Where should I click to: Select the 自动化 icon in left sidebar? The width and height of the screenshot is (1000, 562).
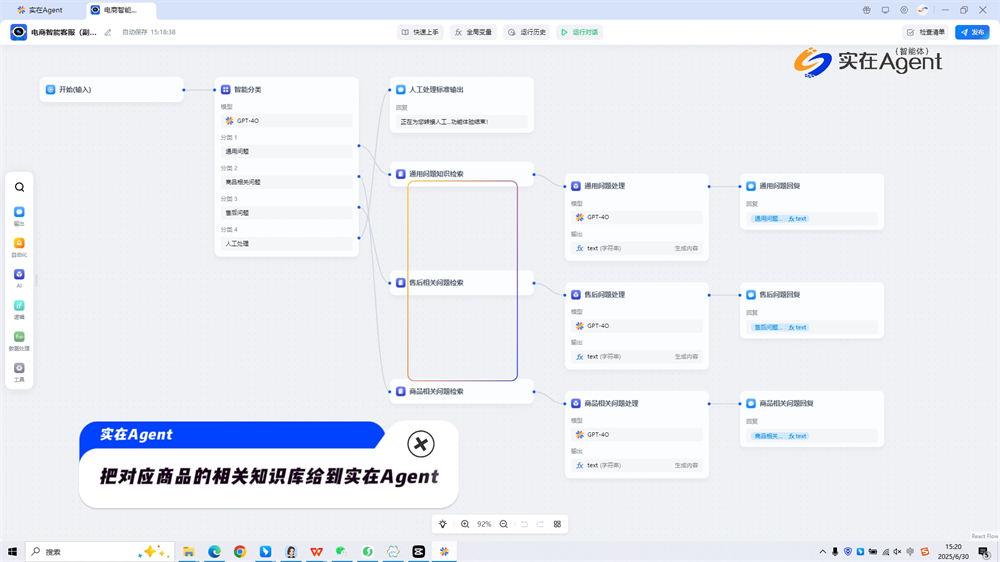19,244
